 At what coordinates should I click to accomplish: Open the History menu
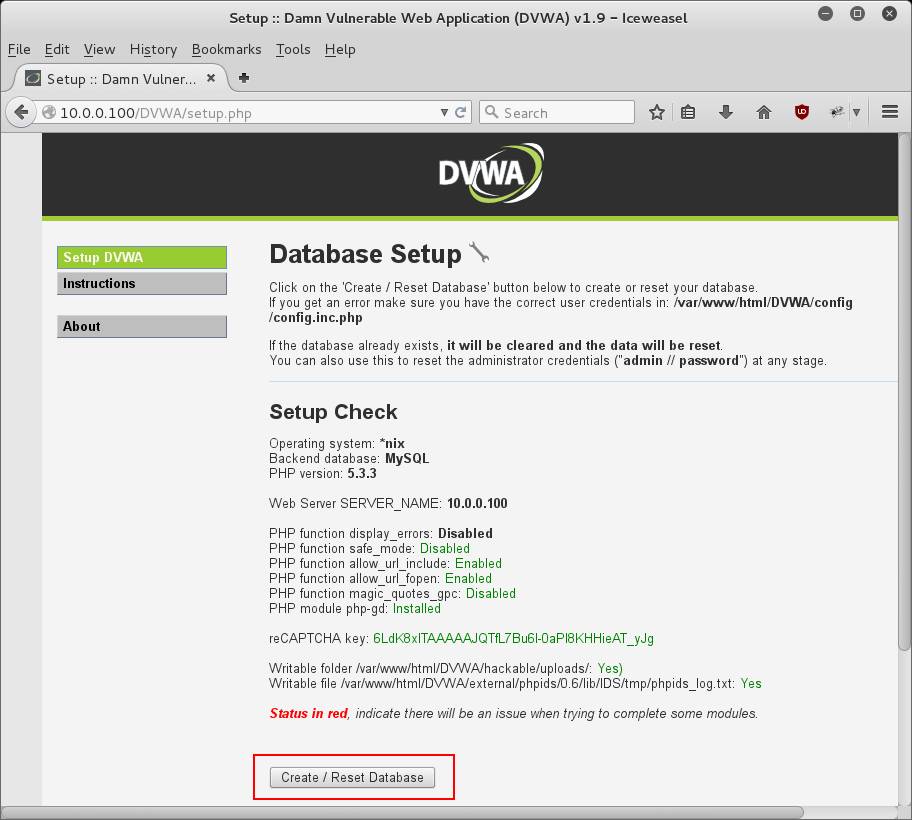click(154, 49)
